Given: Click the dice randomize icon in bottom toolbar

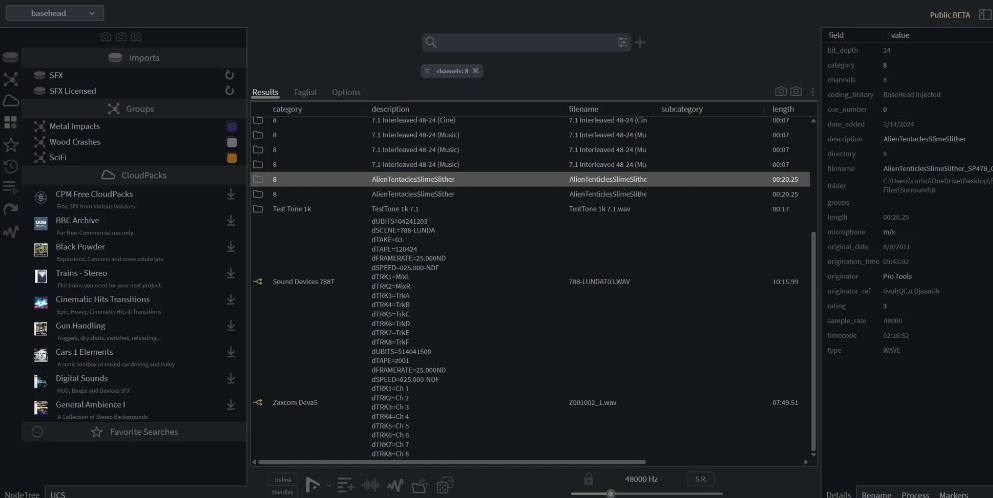Looking at the screenshot, I should [443, 485].
